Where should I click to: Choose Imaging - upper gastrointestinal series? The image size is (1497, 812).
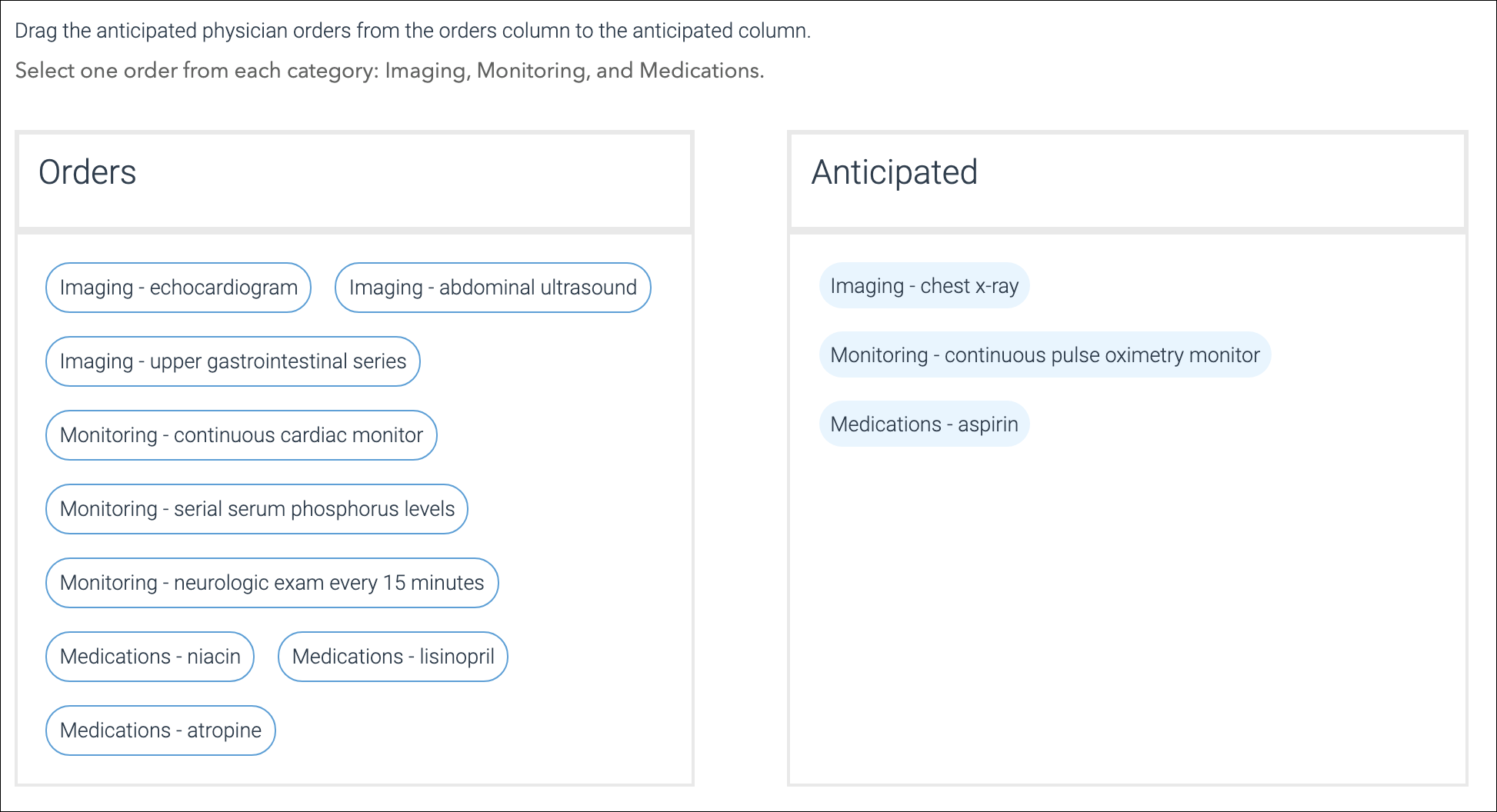(233, 361)
